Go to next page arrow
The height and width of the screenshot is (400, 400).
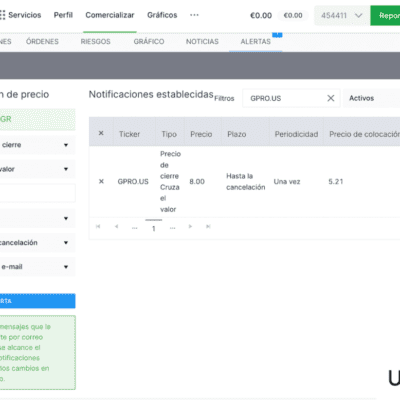(x=190, y=227)
